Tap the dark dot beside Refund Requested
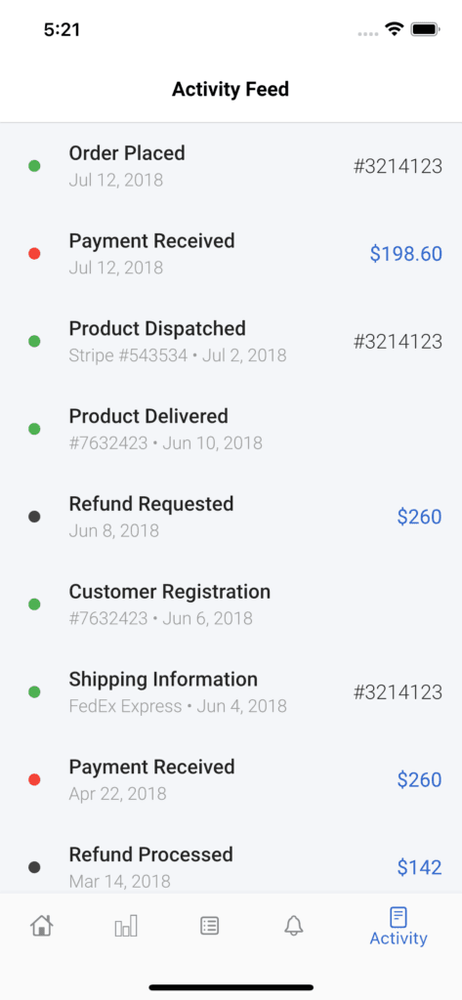Image resolution: width=462 pixels, height=1000 pixels. 34,517
